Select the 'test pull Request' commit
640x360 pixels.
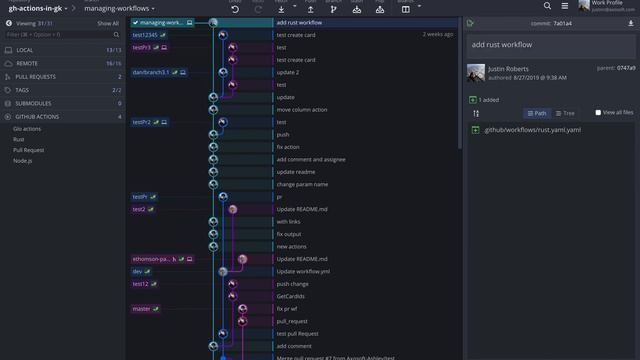[x=297, y=333]
